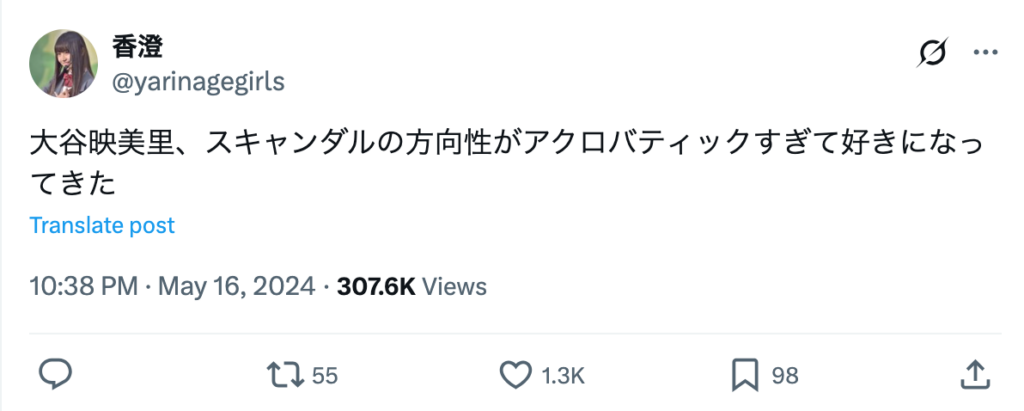Click the 307.6K view count
This screenshot has height=411, width=1024.
tap(376, 287)
